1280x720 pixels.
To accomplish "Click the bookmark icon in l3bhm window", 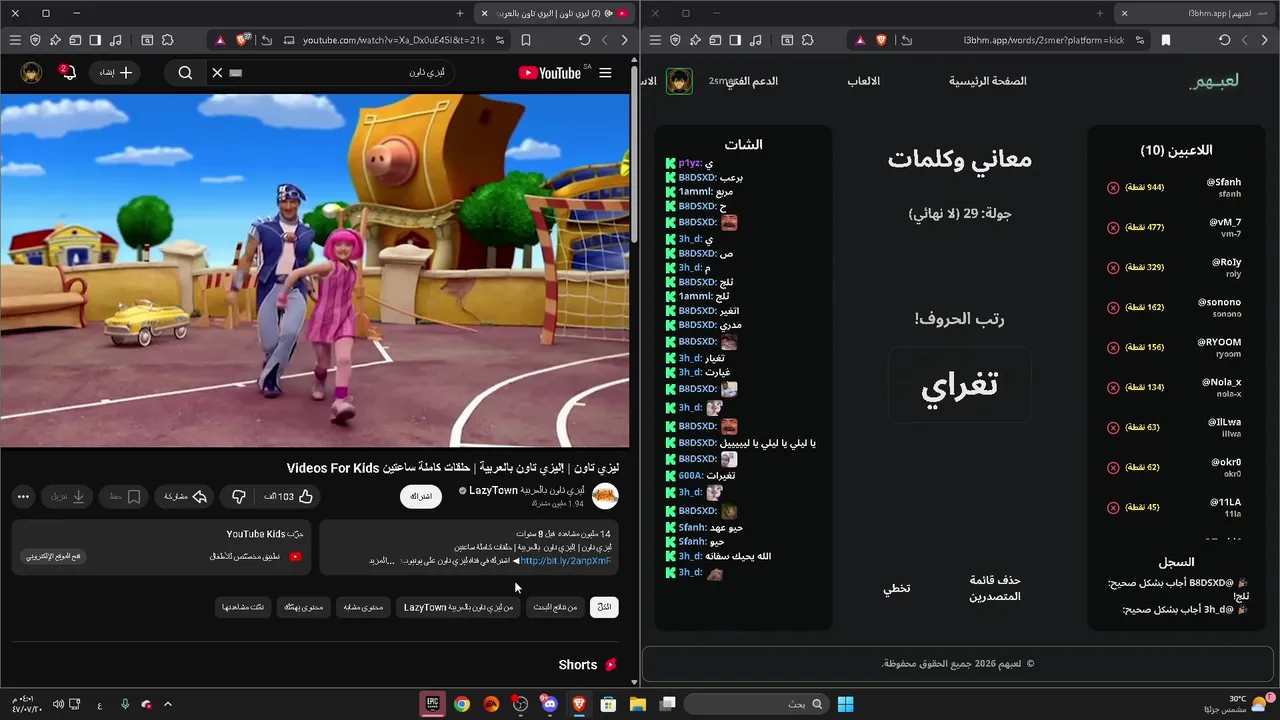I will point(1166,40).
